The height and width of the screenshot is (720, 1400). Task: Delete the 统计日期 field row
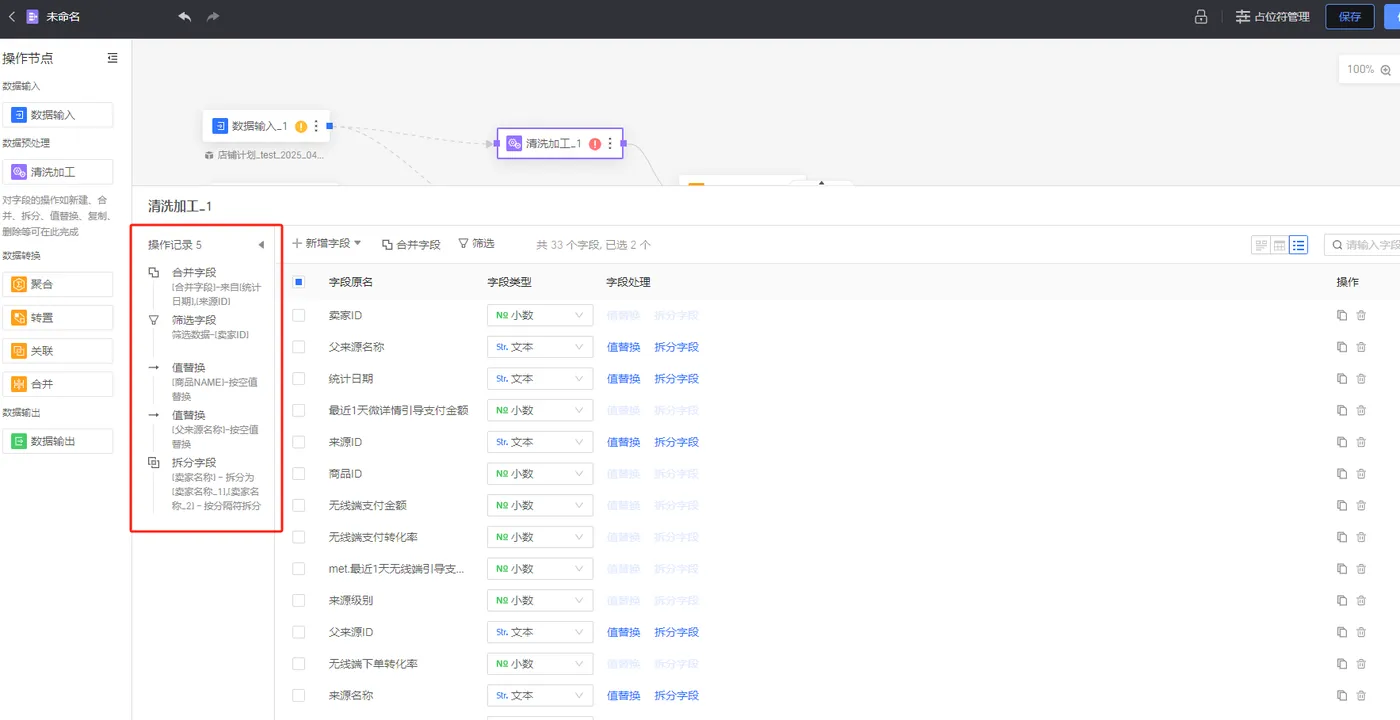tap(1361, 379)
